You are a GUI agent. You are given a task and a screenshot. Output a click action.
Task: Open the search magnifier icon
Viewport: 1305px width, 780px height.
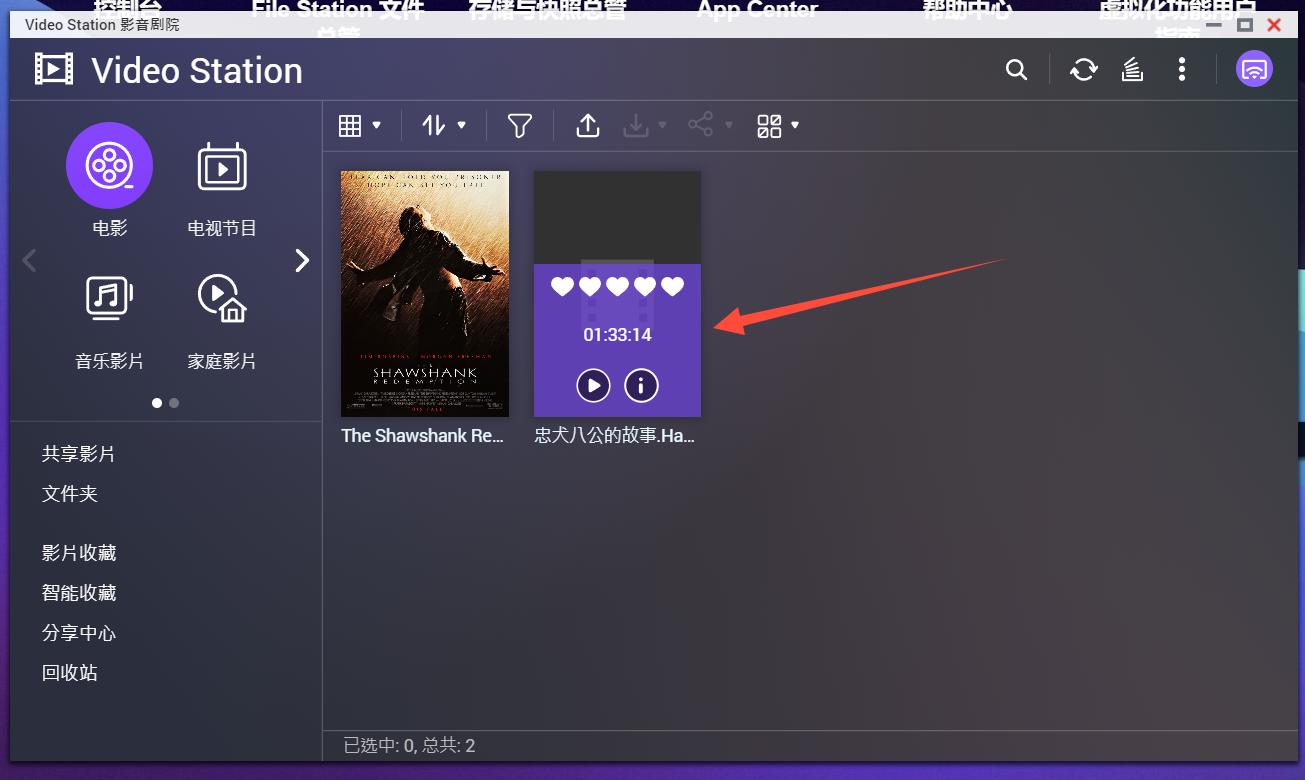(1016, 70)
